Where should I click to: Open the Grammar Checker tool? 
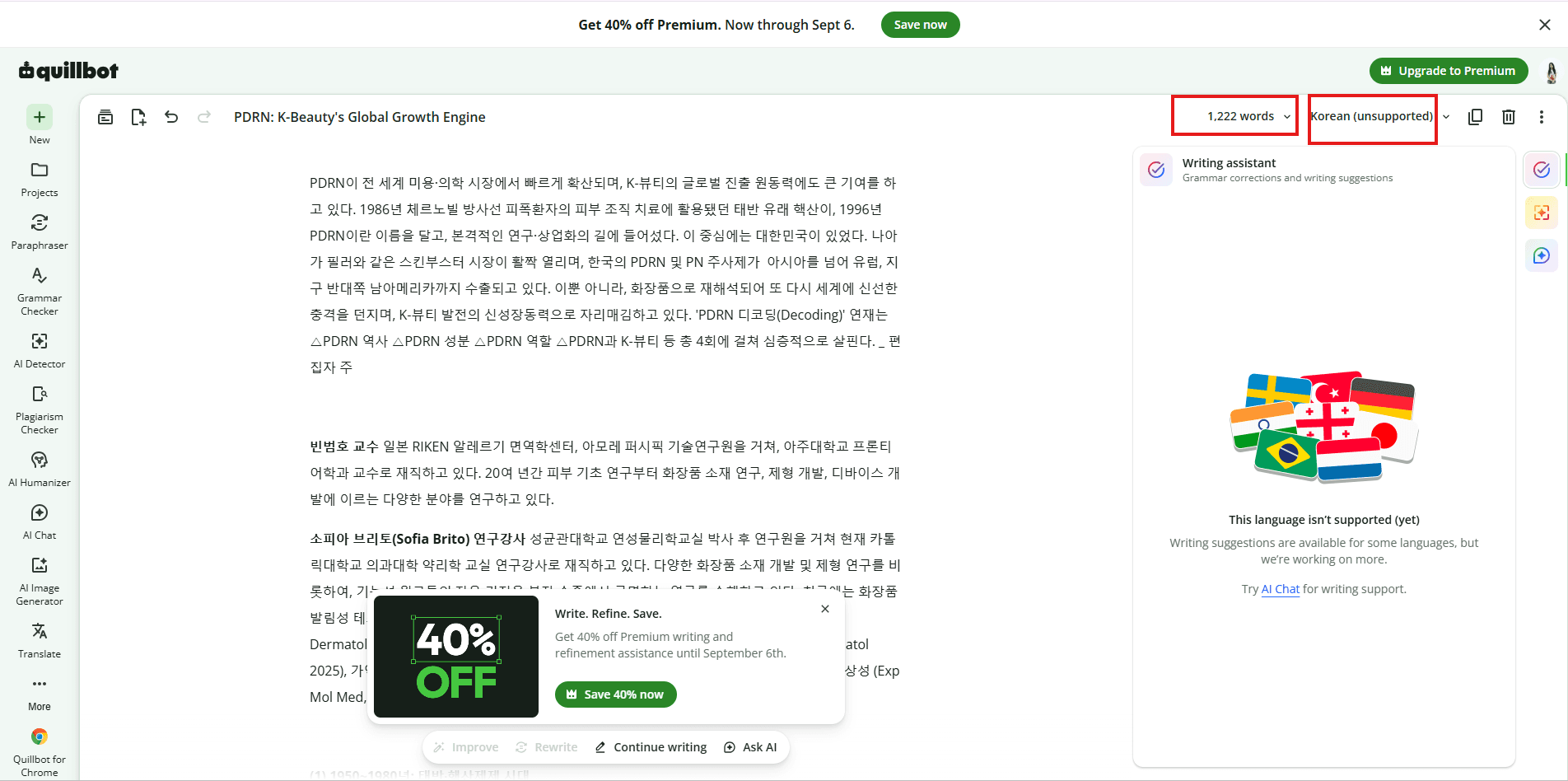click(x=40, y=292)
